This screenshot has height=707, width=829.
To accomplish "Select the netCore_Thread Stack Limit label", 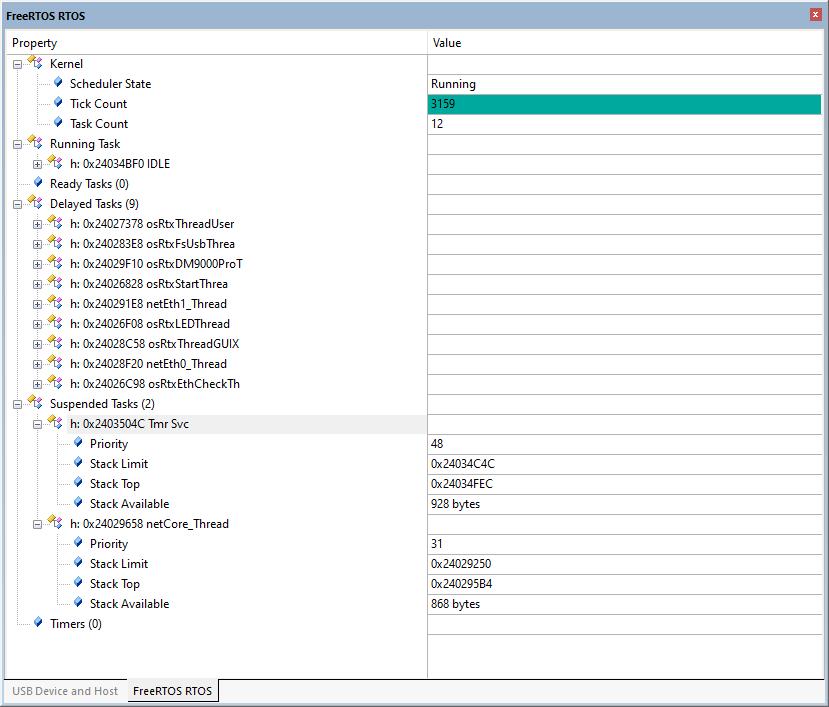I will (119, 564).
